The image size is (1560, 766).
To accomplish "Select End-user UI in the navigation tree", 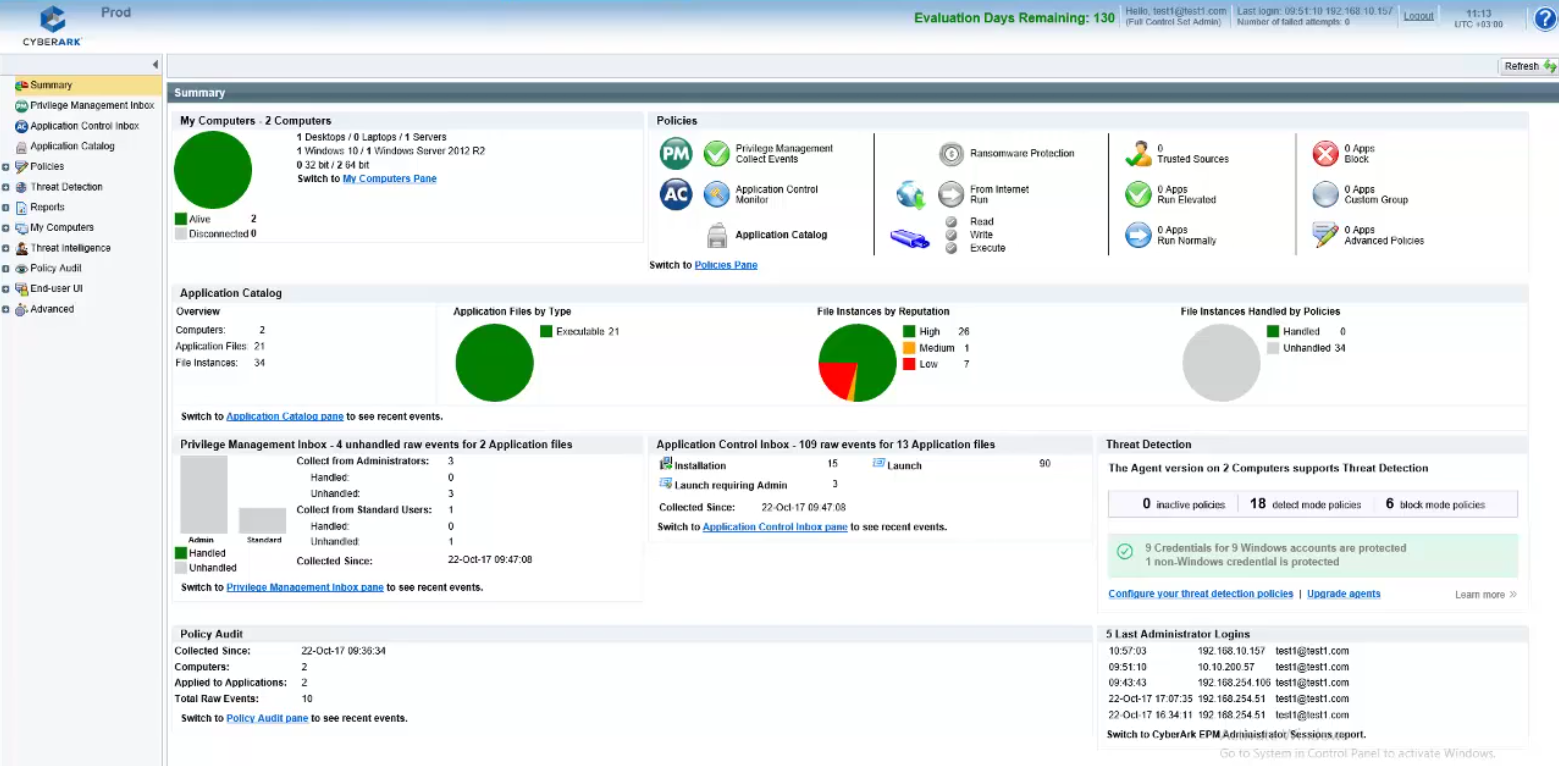I will (56, 289).
